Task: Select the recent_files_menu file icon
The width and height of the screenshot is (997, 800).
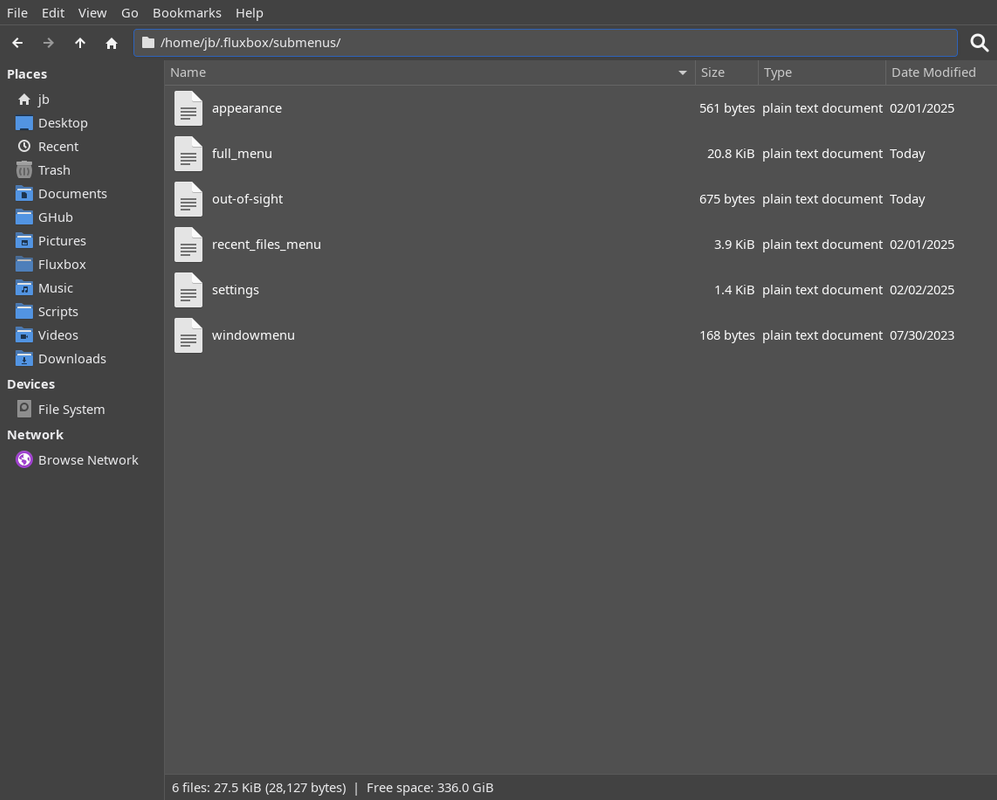Action: [188, 244]
